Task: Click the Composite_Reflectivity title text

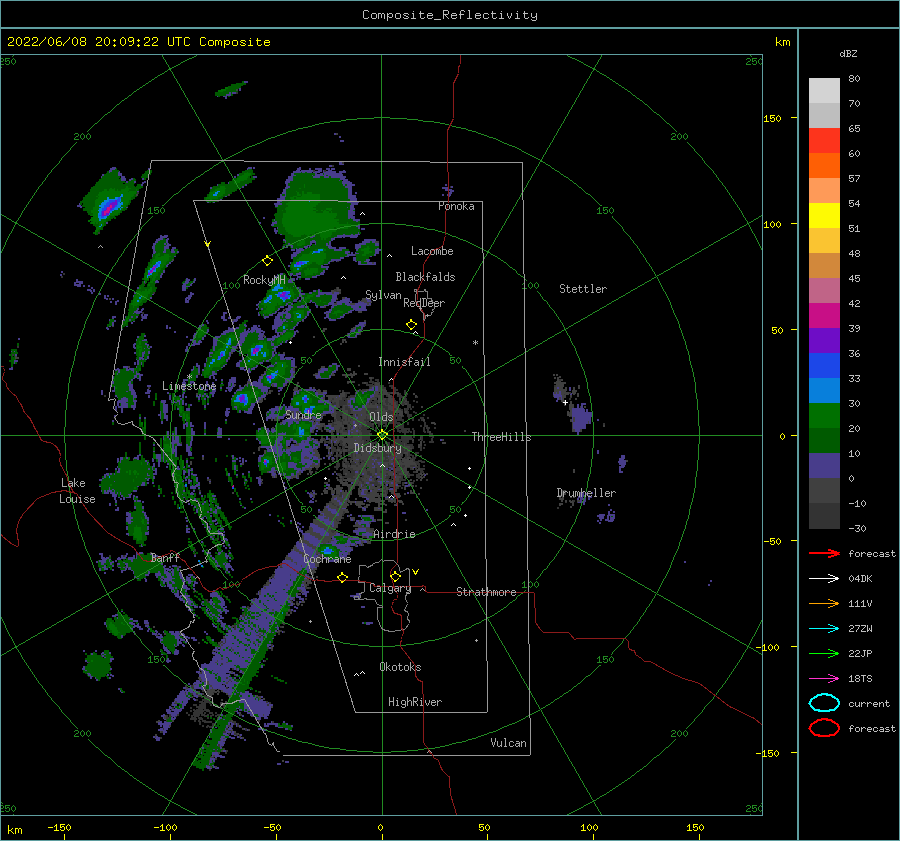Action: pyautogui.click(x=450, y=15)
